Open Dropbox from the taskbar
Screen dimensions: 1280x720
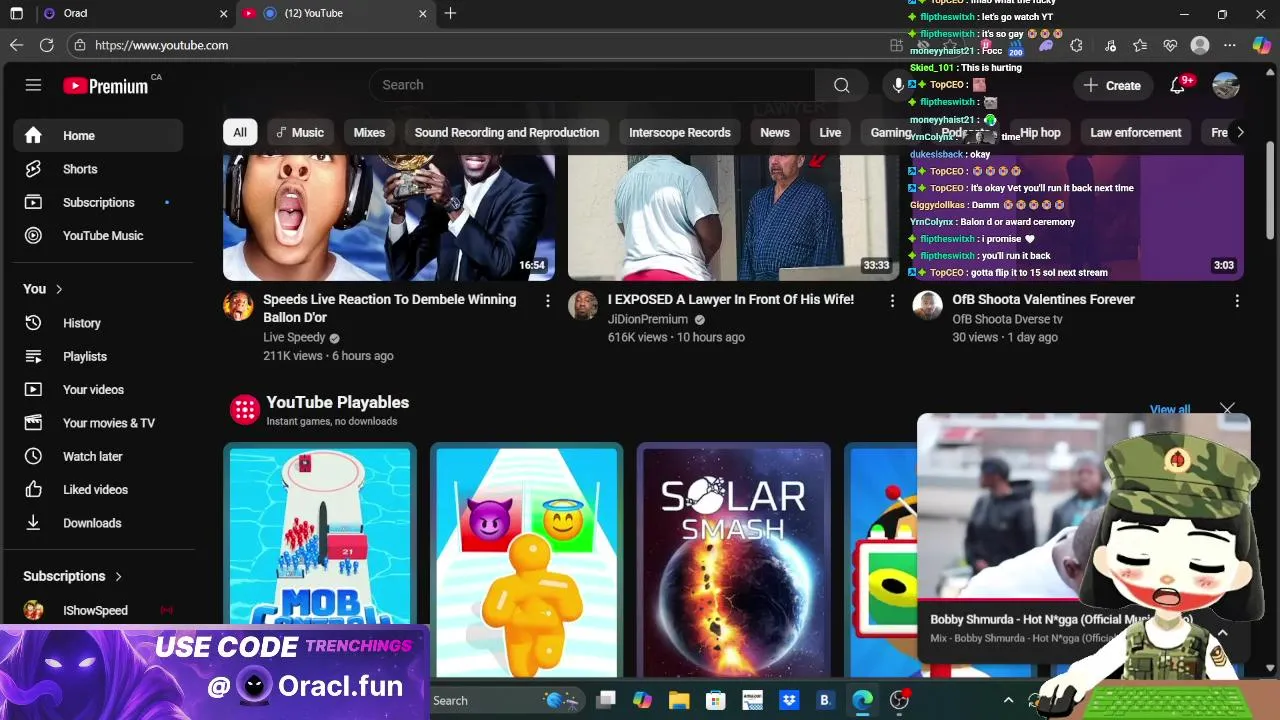(789, 701)
